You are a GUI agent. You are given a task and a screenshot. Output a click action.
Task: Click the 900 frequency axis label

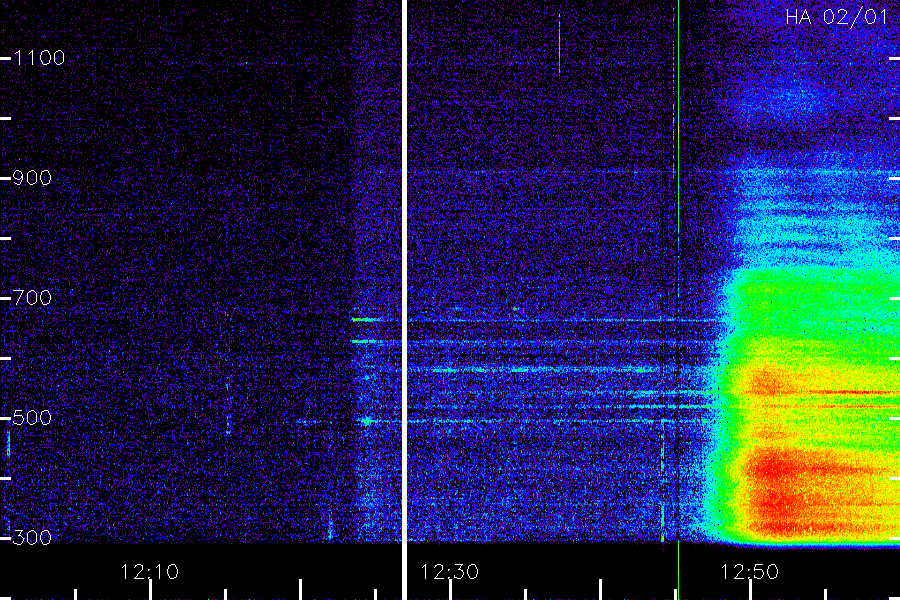[x=32, y=178]
